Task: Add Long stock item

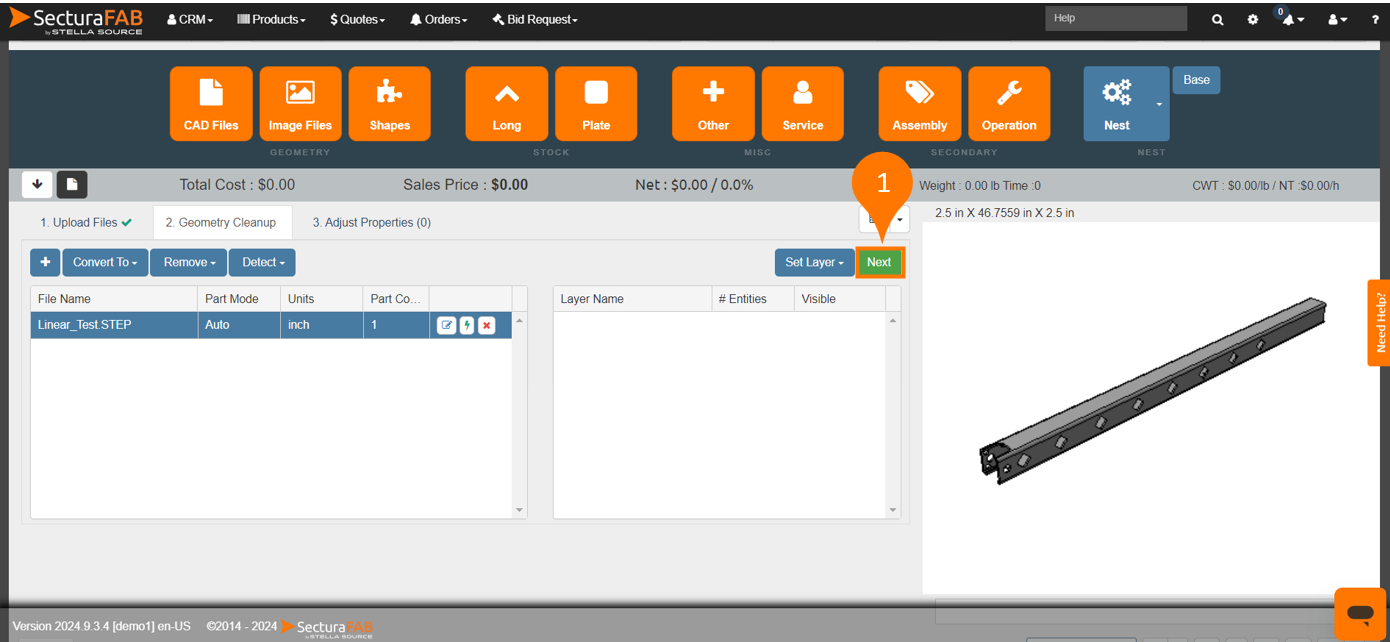Action: pyautogui.click(x=506, y=104)
